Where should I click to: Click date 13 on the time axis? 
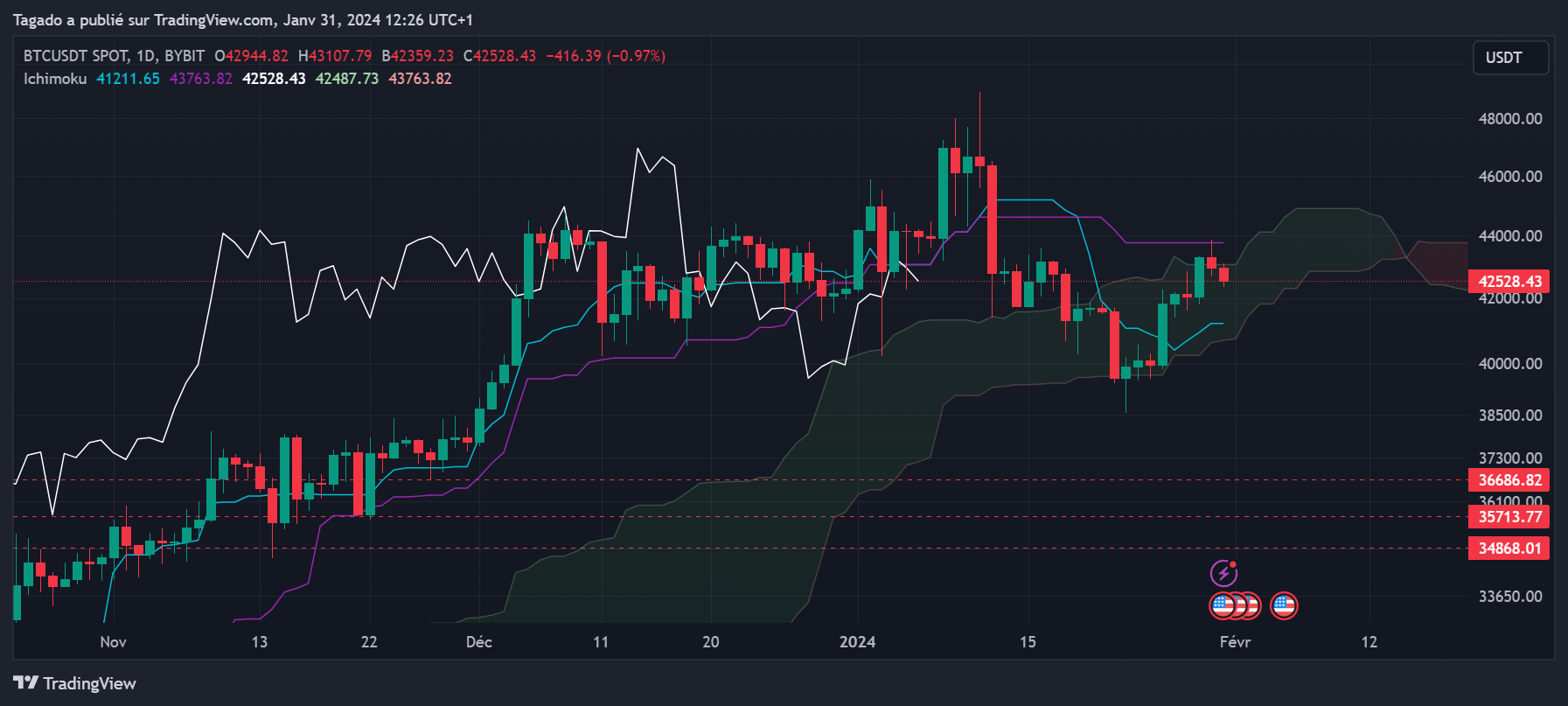tap(260, 642)
